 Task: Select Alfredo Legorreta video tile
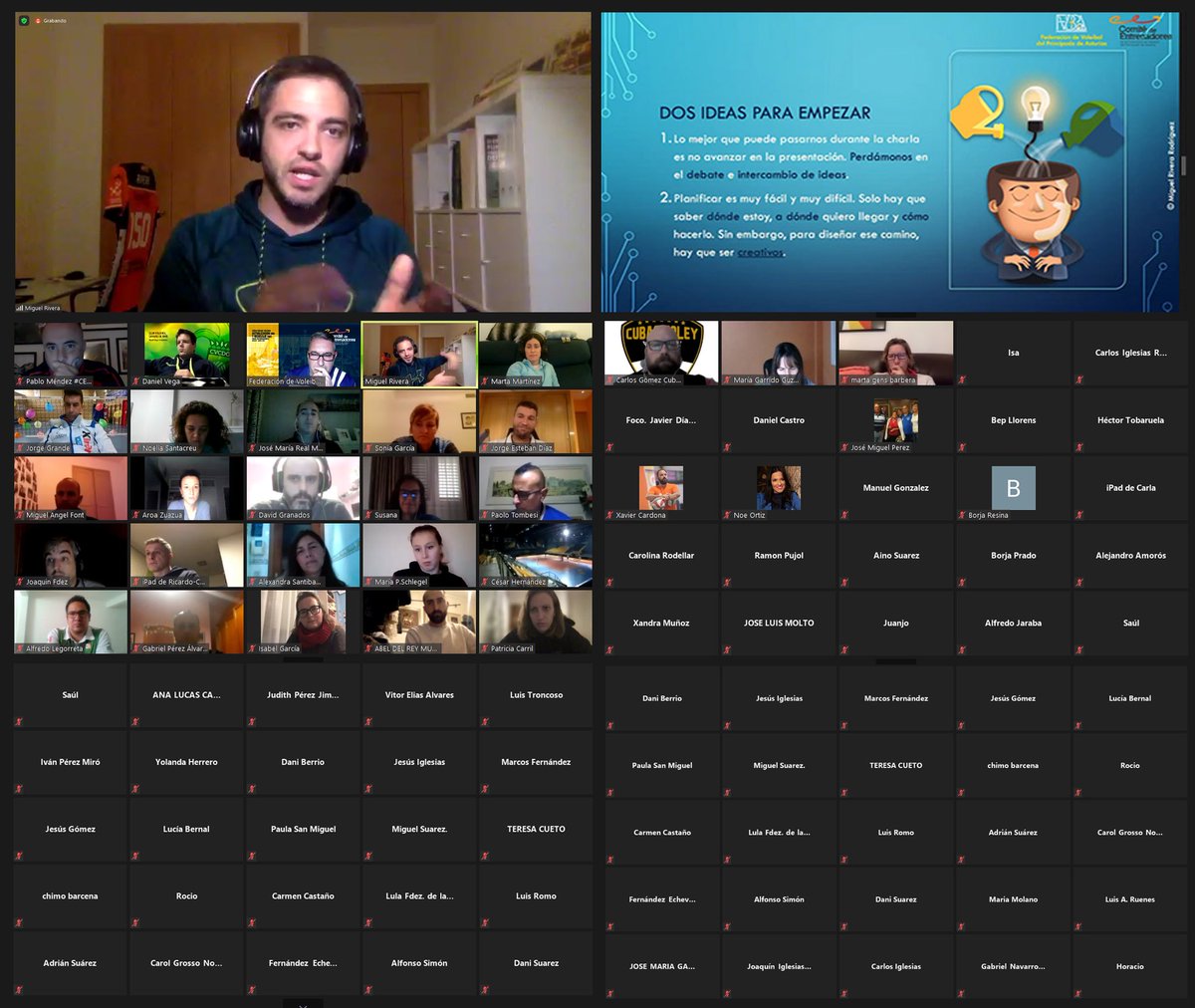tap(71, 623)
